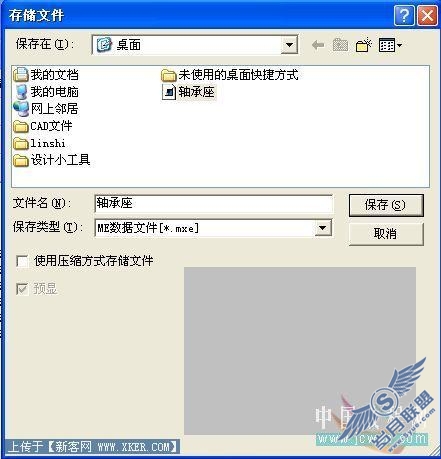Viewport: 441px width, 459px height.
Task: Select the 网上邻居 icon
Action: pyautogui.click(x=21, y=109)
